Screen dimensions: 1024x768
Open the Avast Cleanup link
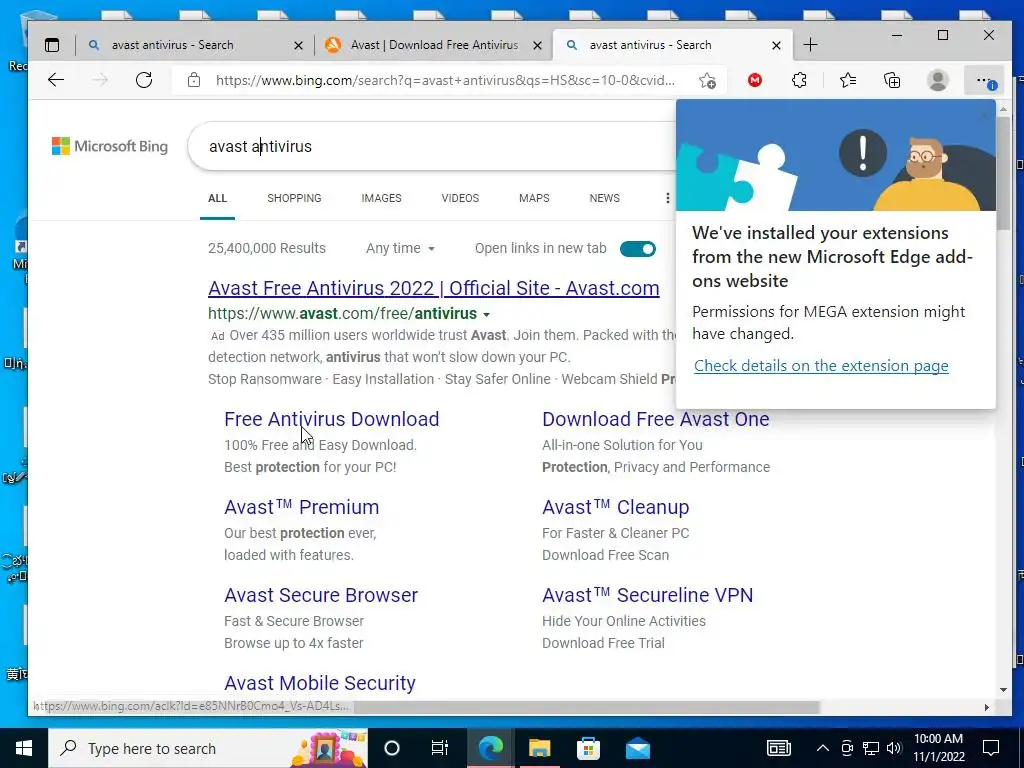click(616, 507)
